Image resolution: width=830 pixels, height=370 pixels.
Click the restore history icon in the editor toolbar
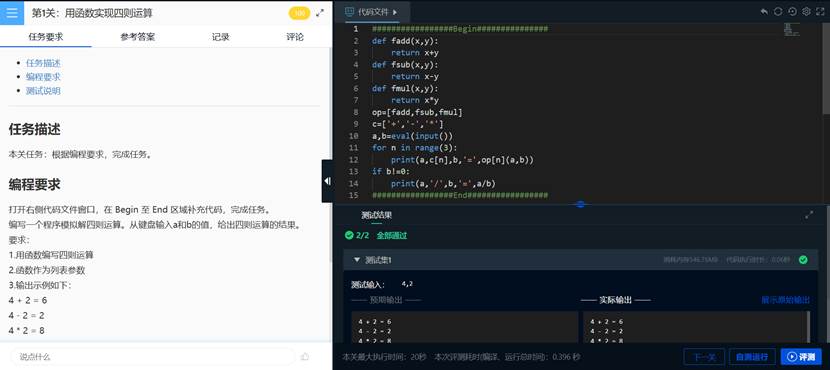[792, 11]
